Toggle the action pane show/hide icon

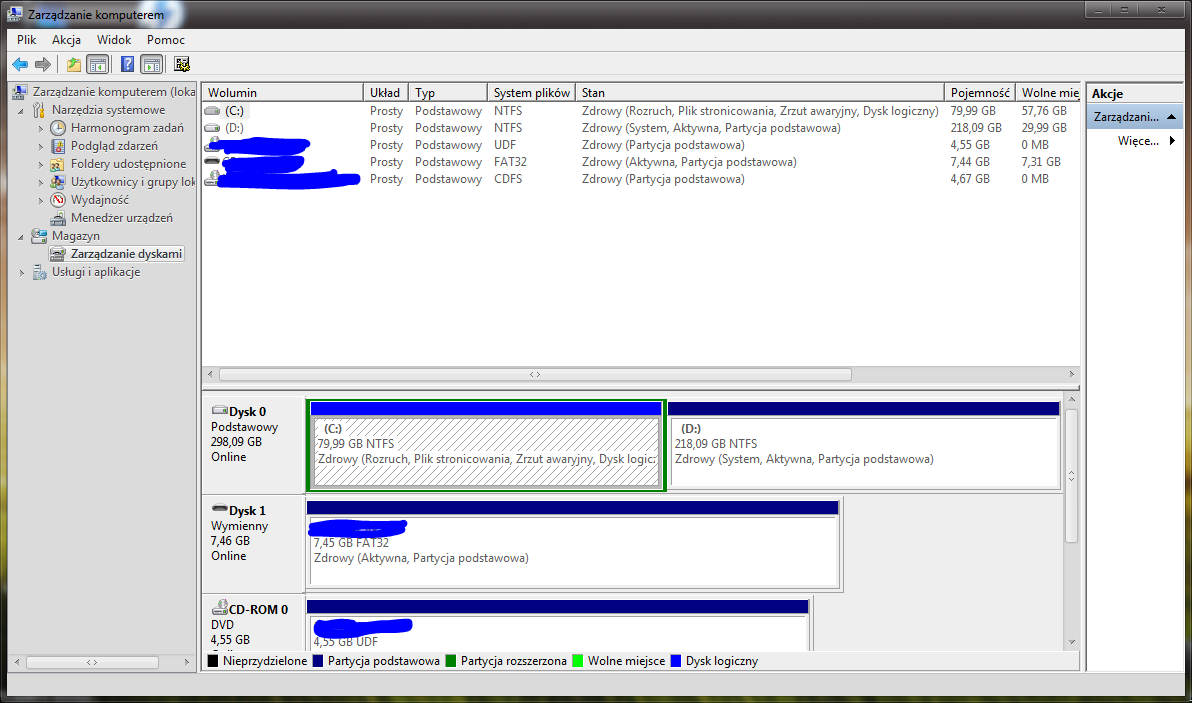coord(152,65)
